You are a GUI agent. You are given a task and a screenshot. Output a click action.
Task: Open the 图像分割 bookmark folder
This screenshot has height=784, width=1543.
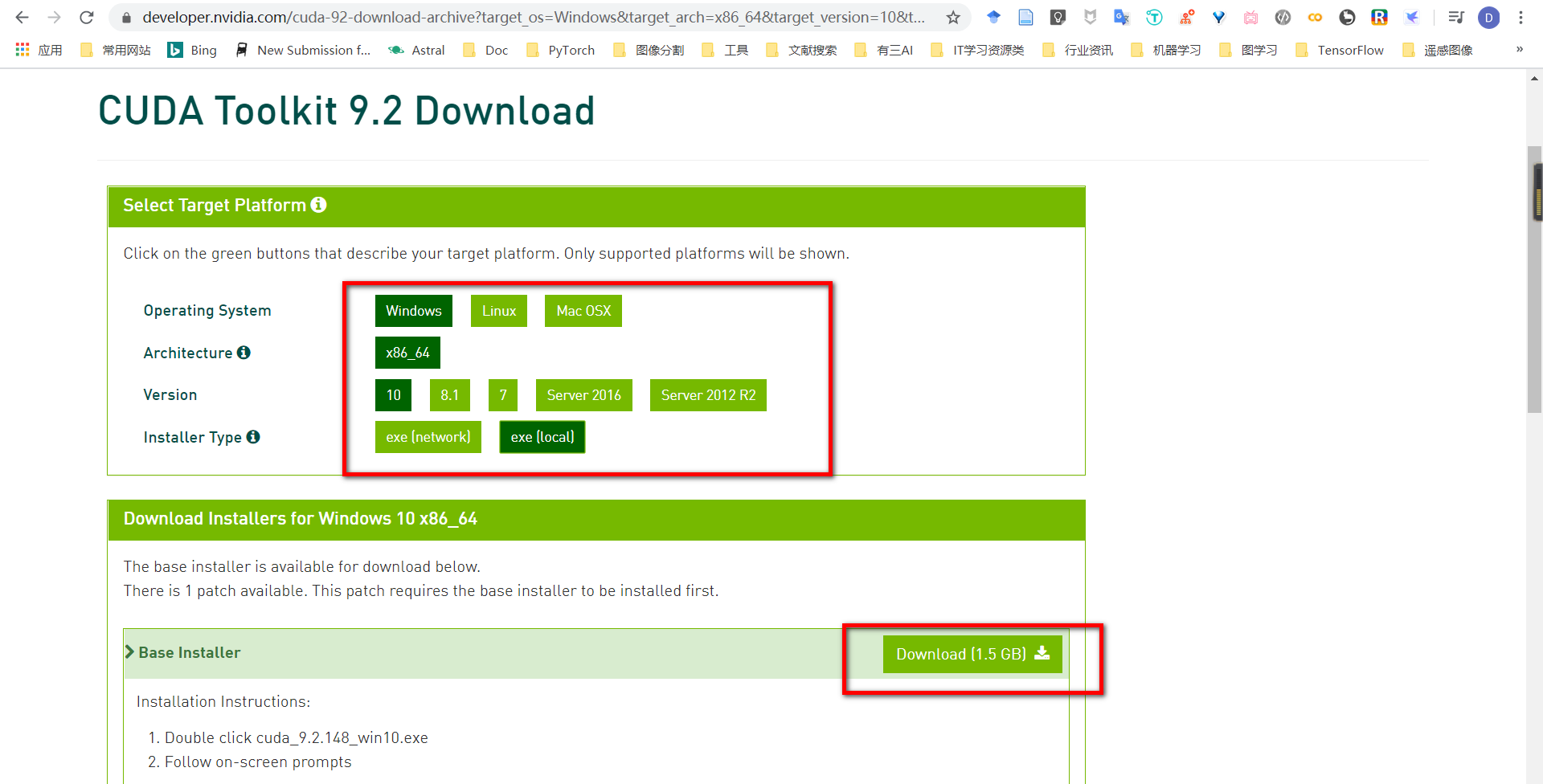(649, 50)
